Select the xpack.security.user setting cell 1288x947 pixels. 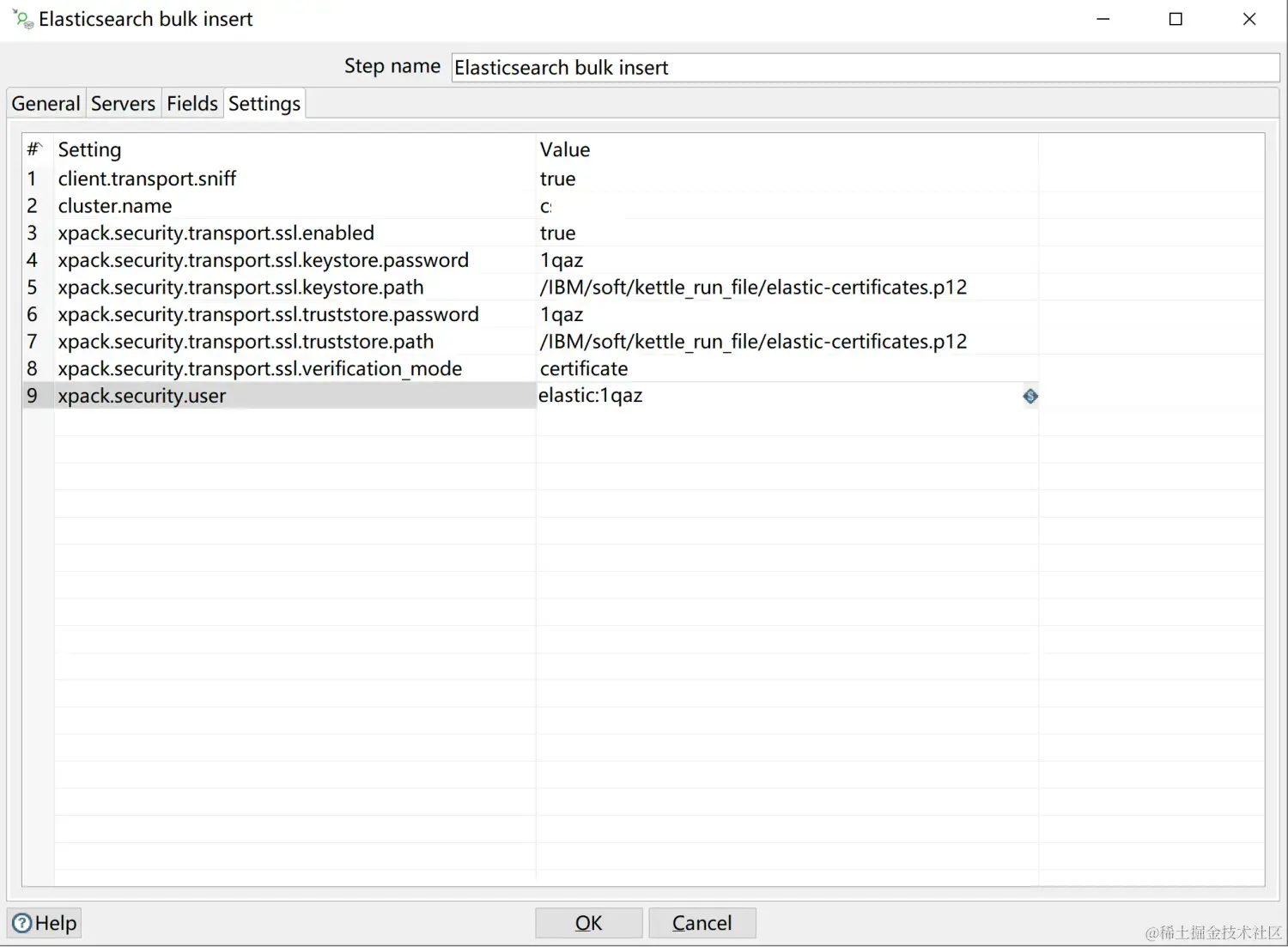(x=295, y=396)
